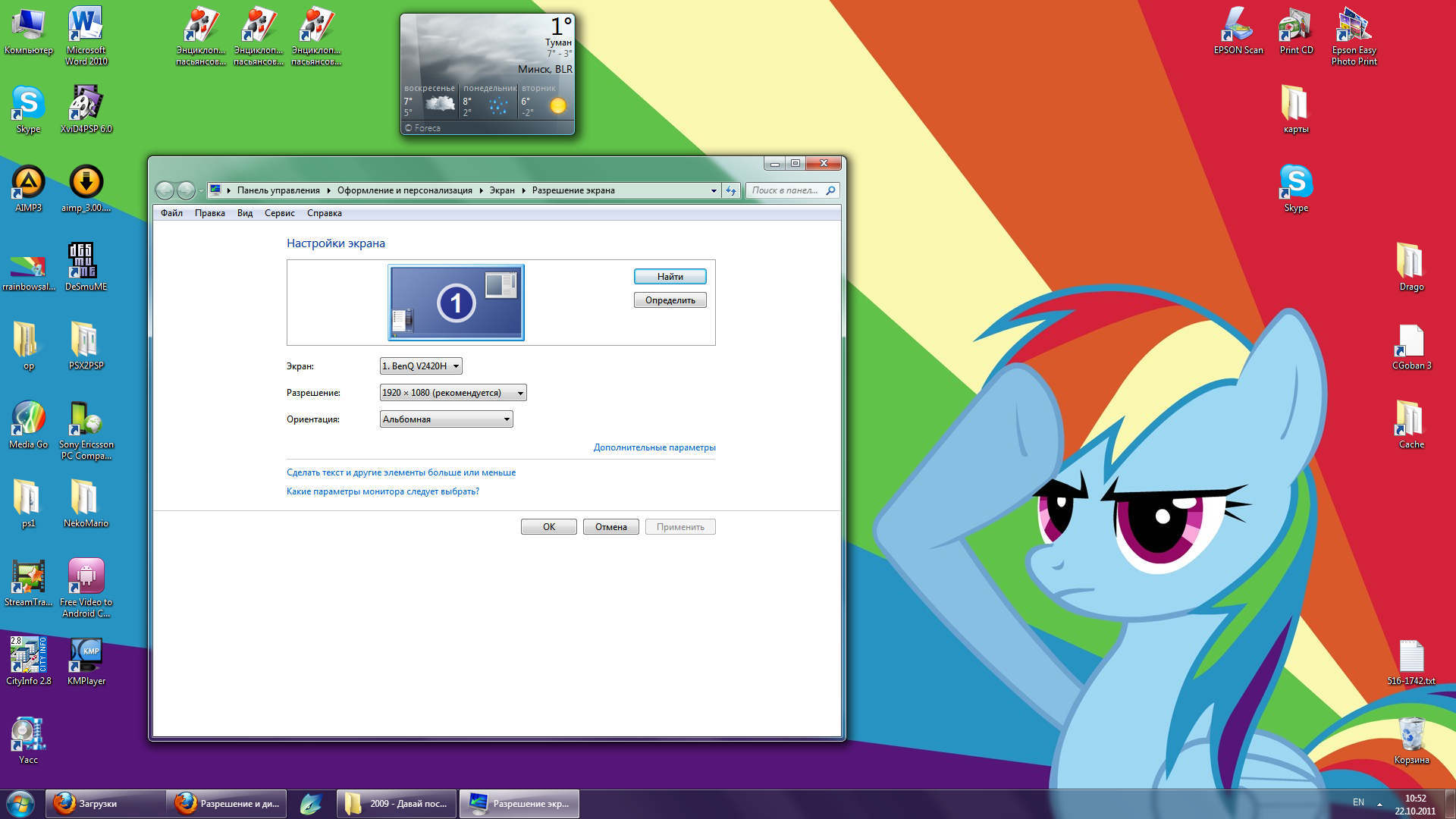The height and width of the screenshot is (819, 1456).
Task: Click the Windows Start orb
Action: pos(20,803)
